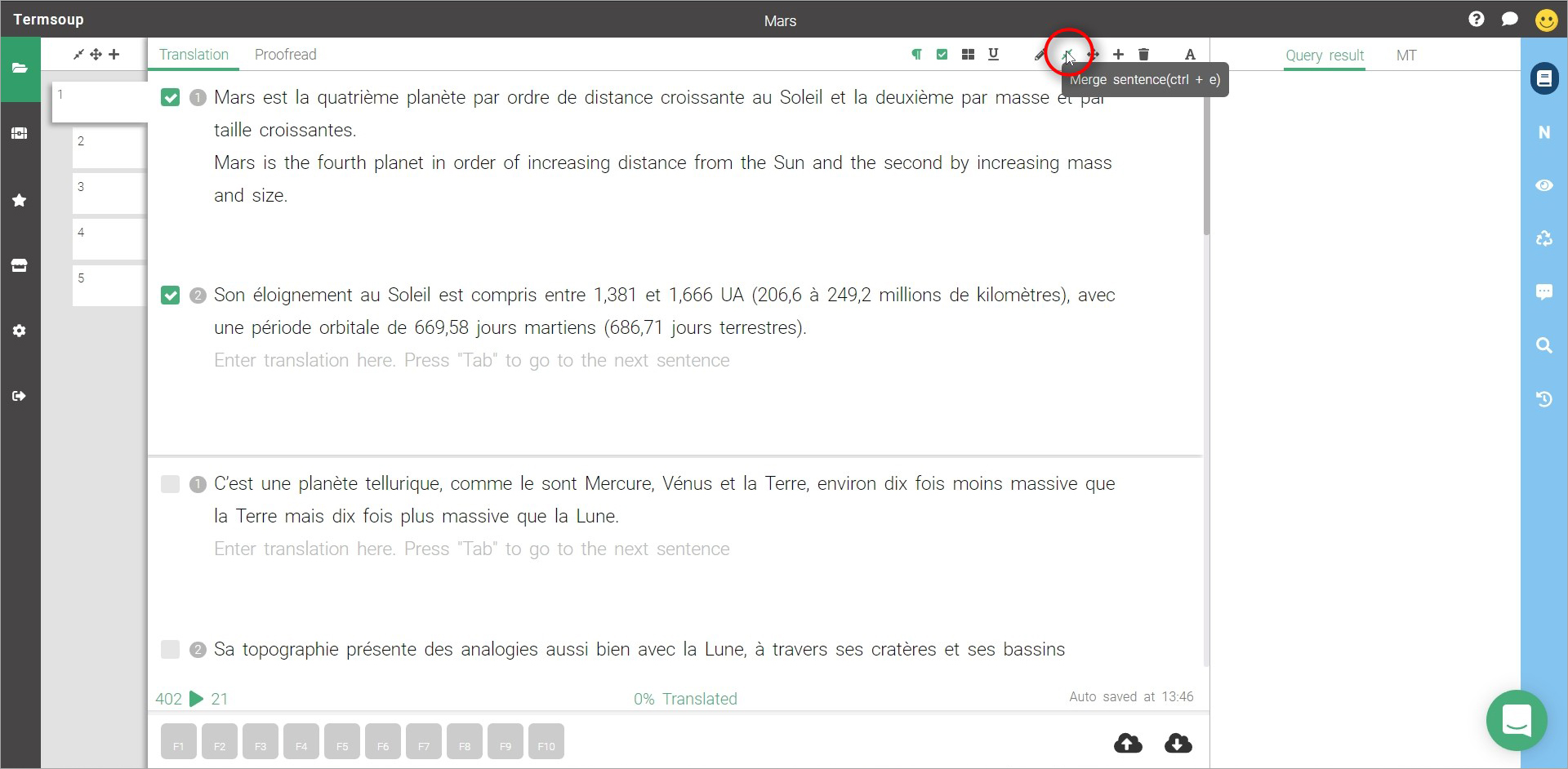
Task: Click the search magnifier in right sidebar
Action: [1544, 345]
